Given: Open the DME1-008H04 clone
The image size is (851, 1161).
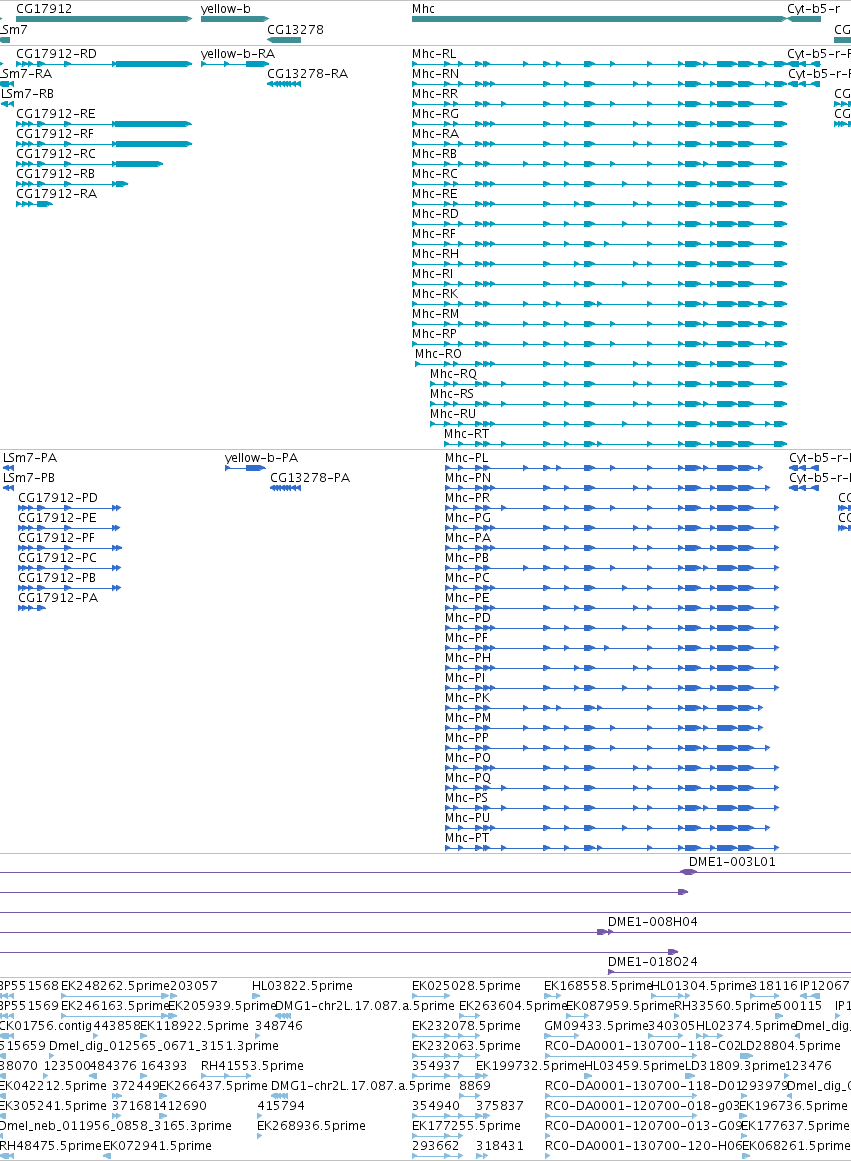Looking at the screenshot, I should point(653,922).
